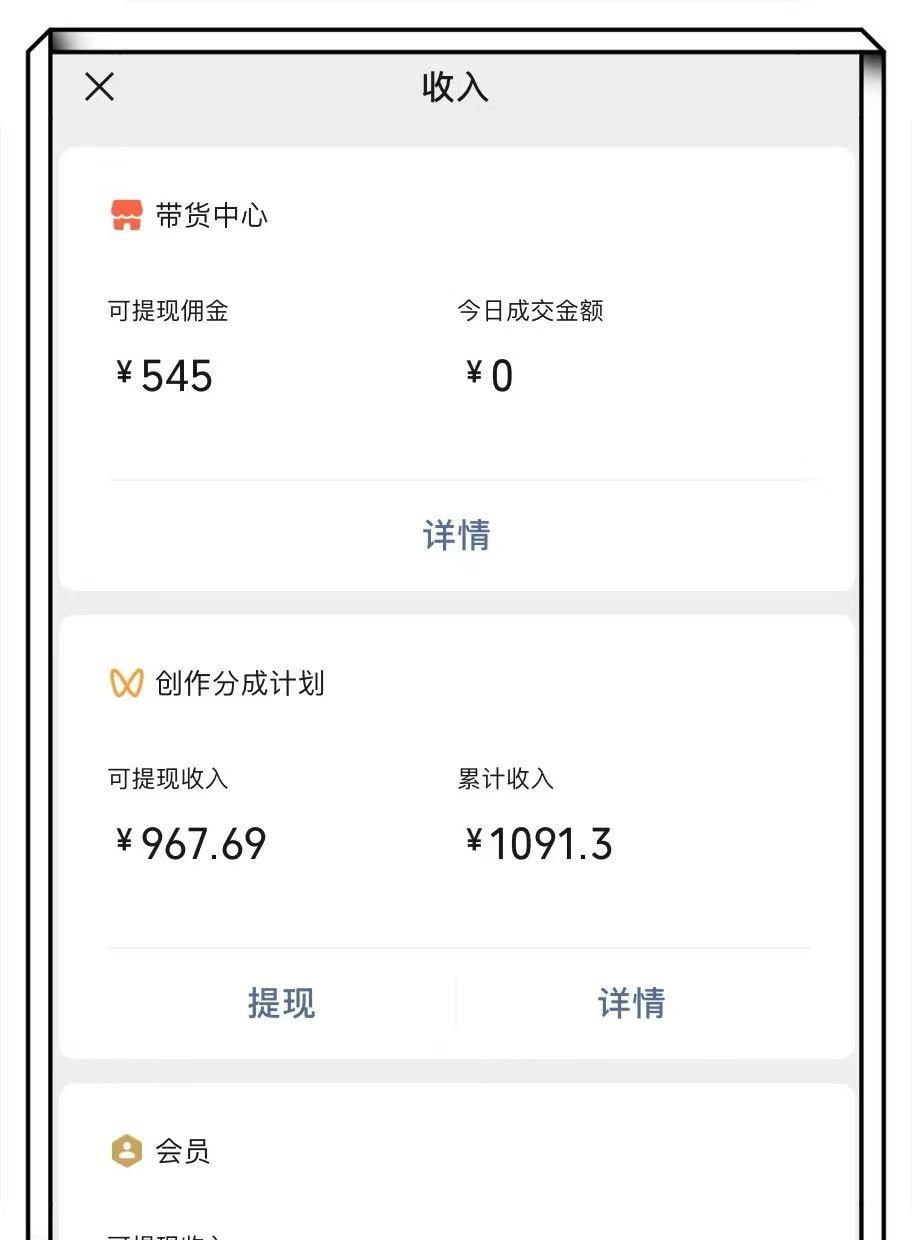Tap the ¥1091.3 cumulative income value
Screen dimensions: 912x1240
539,844
